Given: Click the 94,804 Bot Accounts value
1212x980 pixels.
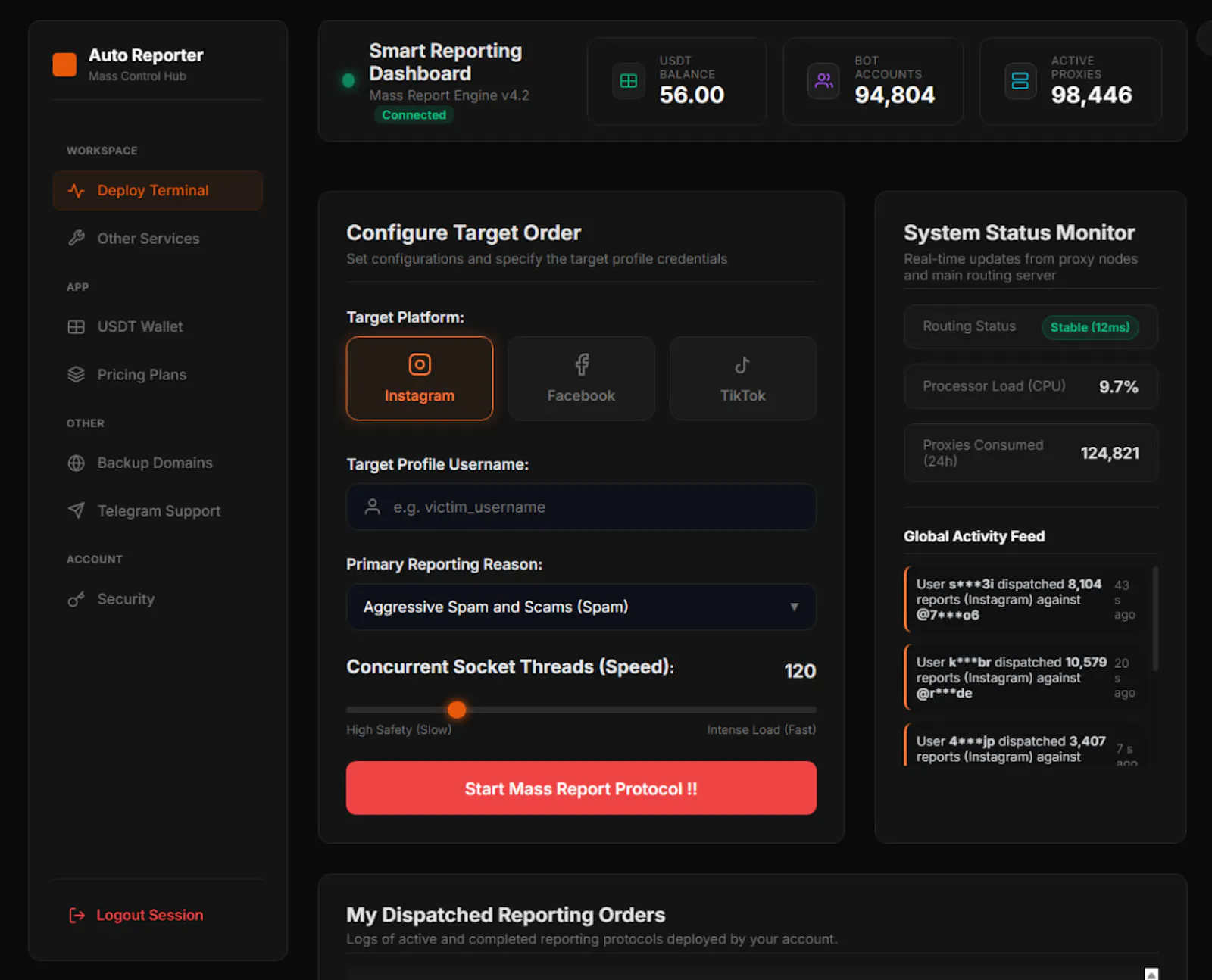Looking at the screenshot, I should click(x=895, y=95).
